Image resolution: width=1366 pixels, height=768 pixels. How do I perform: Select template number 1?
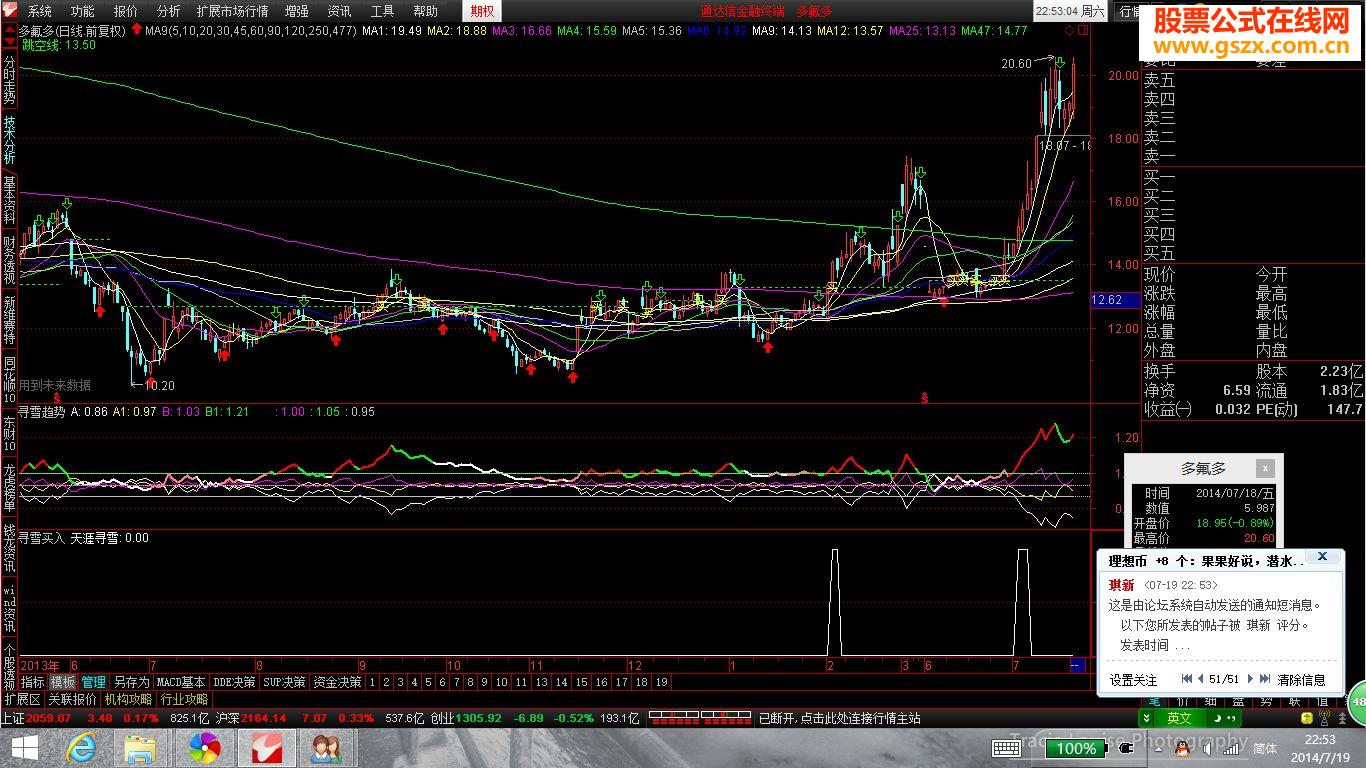click(x=372, y=682)
